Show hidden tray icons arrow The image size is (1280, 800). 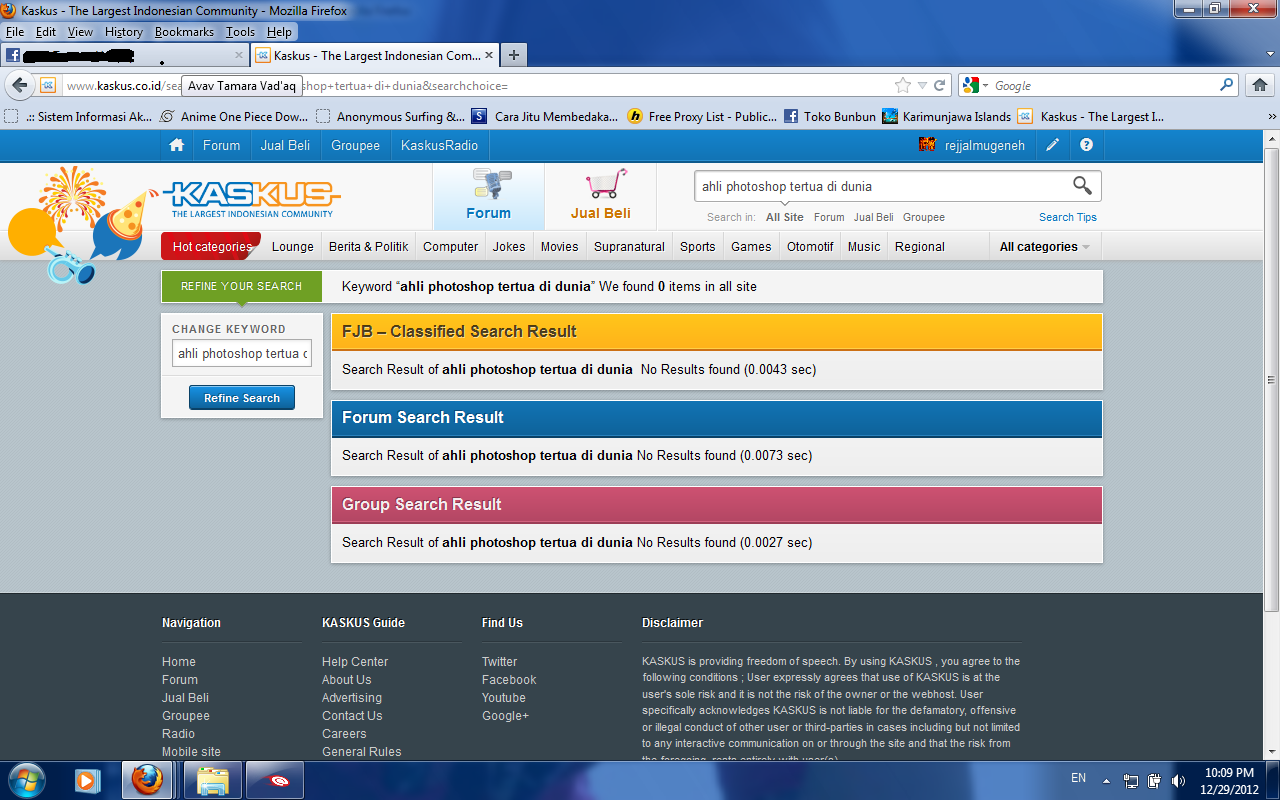[x=1106, y=780]
